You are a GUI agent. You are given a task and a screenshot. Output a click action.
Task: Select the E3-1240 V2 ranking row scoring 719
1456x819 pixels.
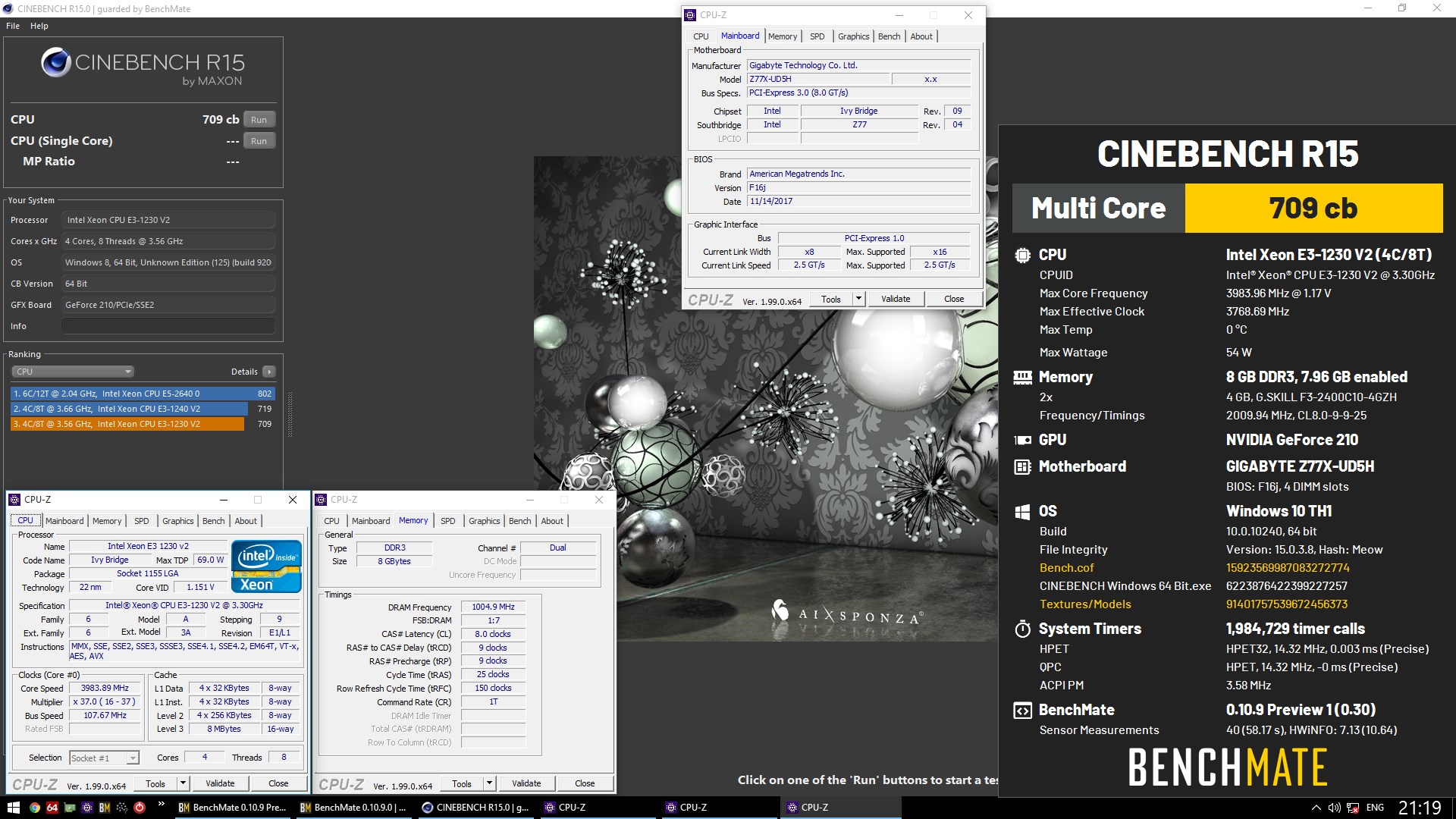[143, 409]
